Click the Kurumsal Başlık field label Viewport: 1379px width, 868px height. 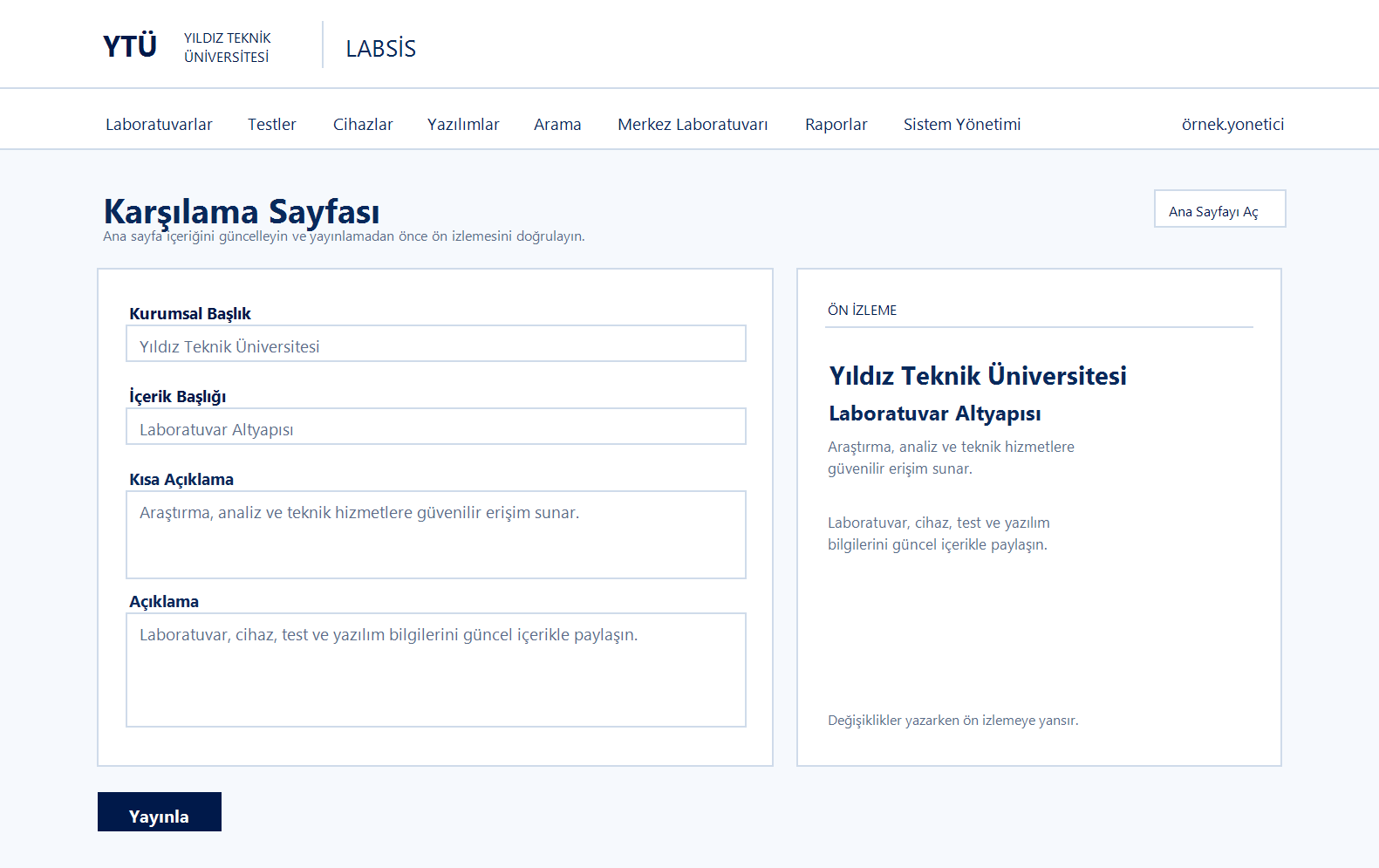190,313
